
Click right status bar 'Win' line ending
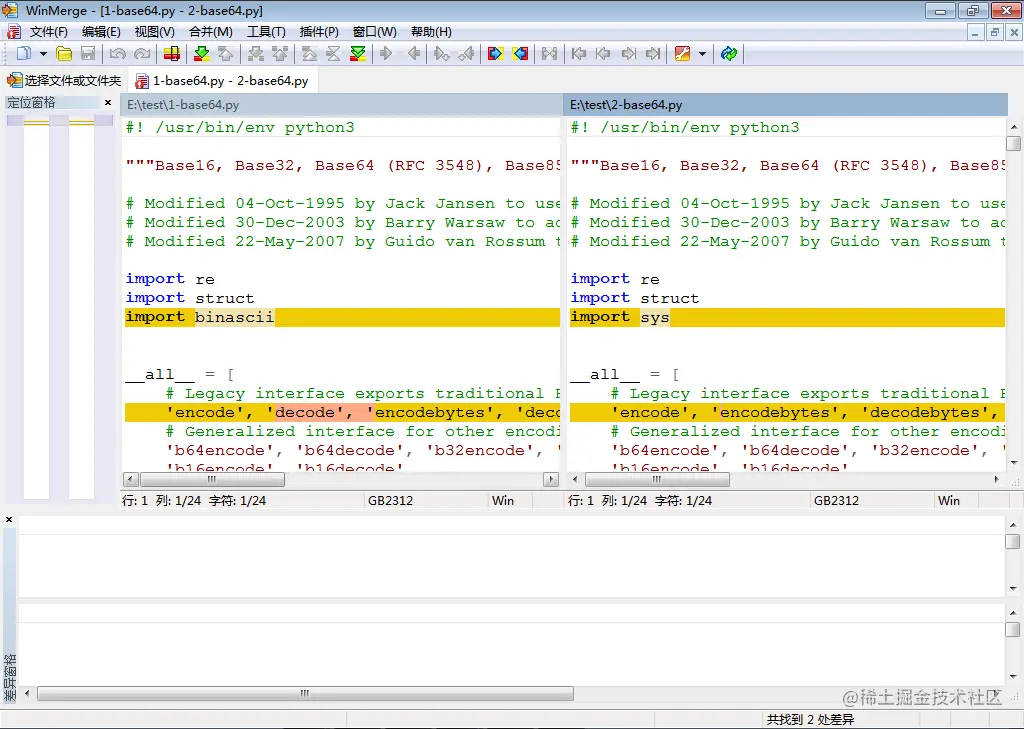pyautogui.click(x=949, y=501)
